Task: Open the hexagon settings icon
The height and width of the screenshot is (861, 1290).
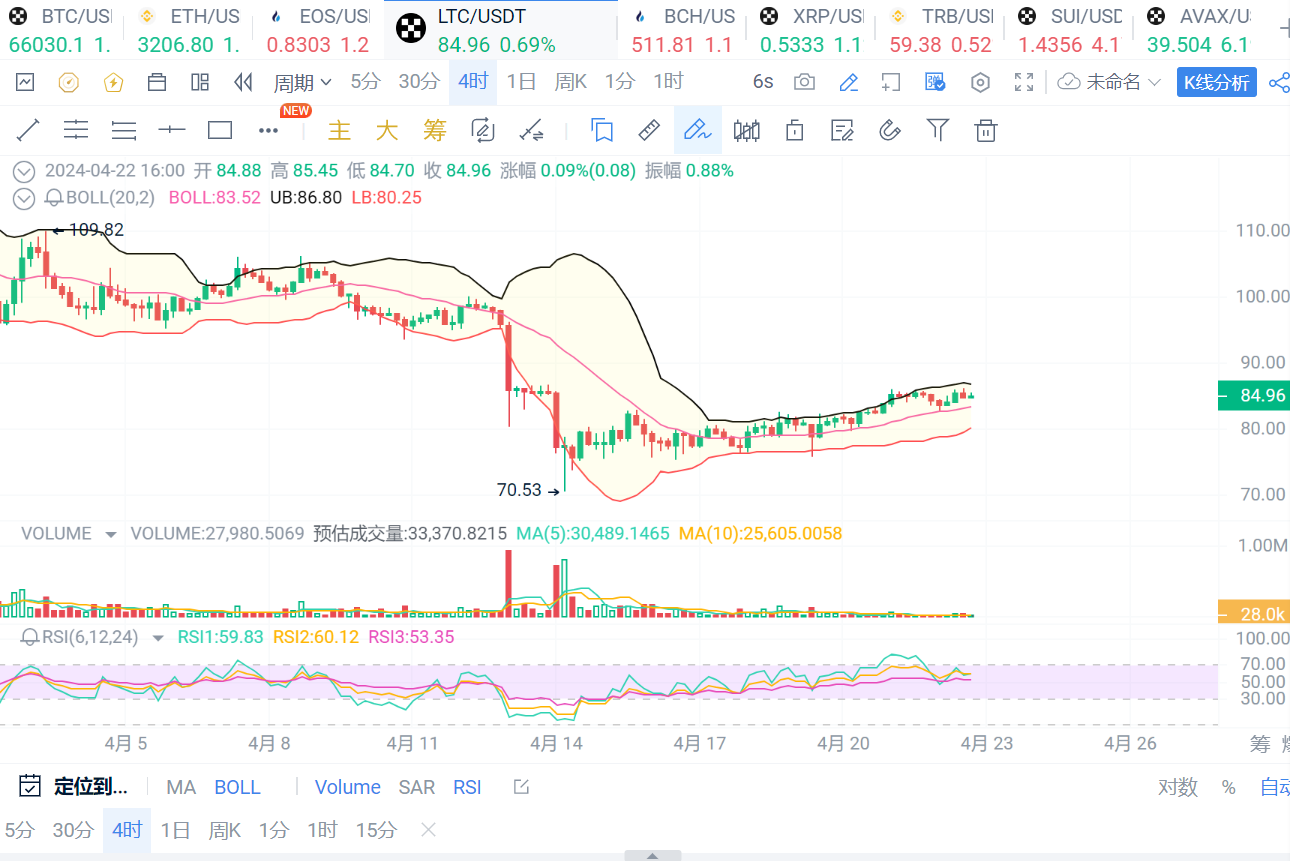Action: click(980, 82)
